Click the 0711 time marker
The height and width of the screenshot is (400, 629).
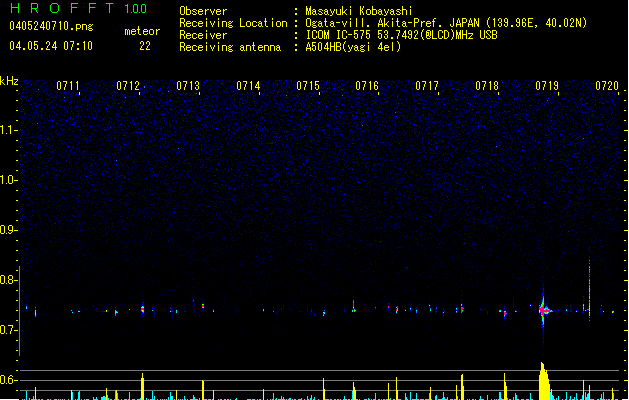pyautogui.click(x=68, y=86)
